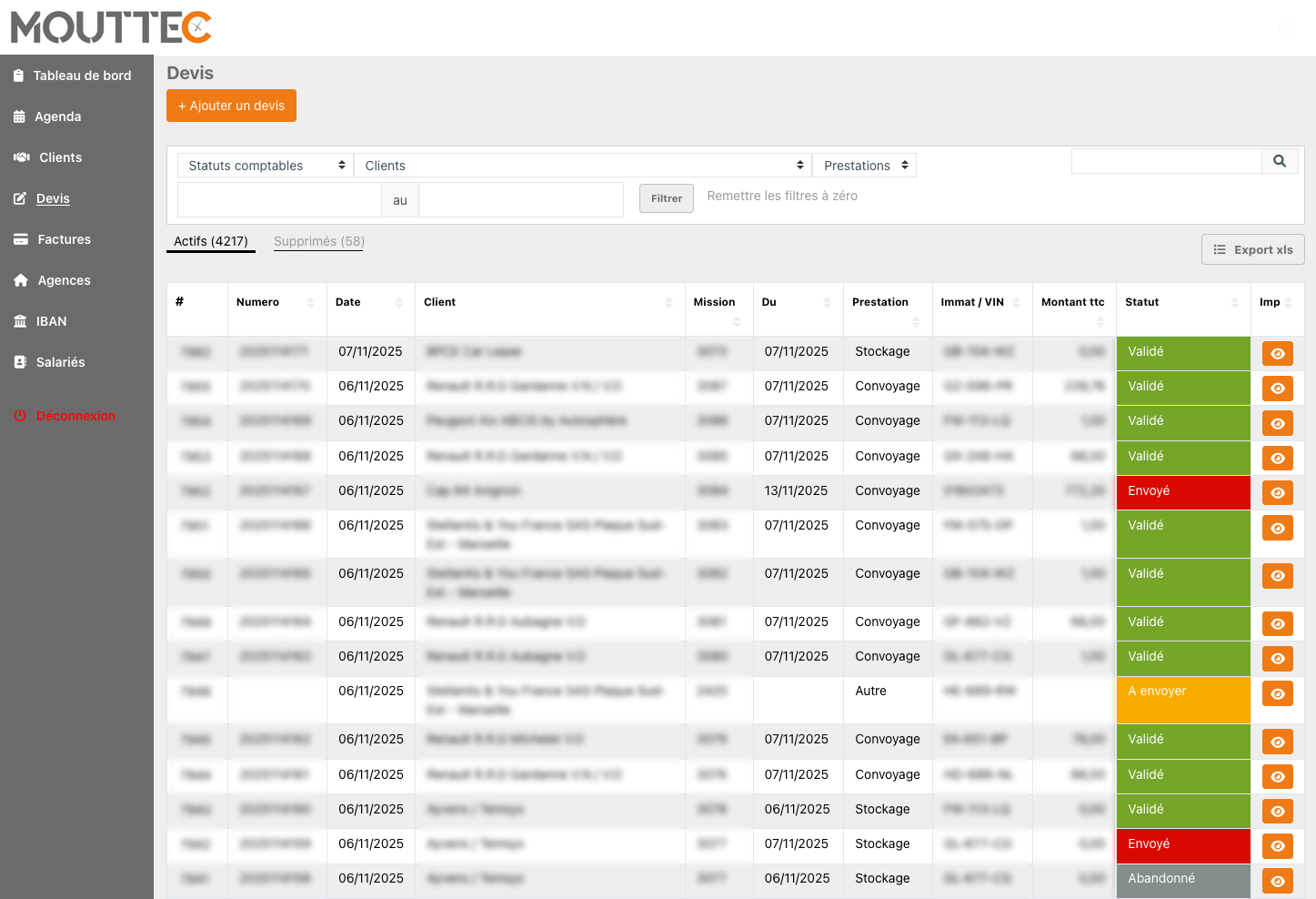Select the Actifs (4217) tab
Viewport: 1316px width, 899px height.
coord(210,241)
